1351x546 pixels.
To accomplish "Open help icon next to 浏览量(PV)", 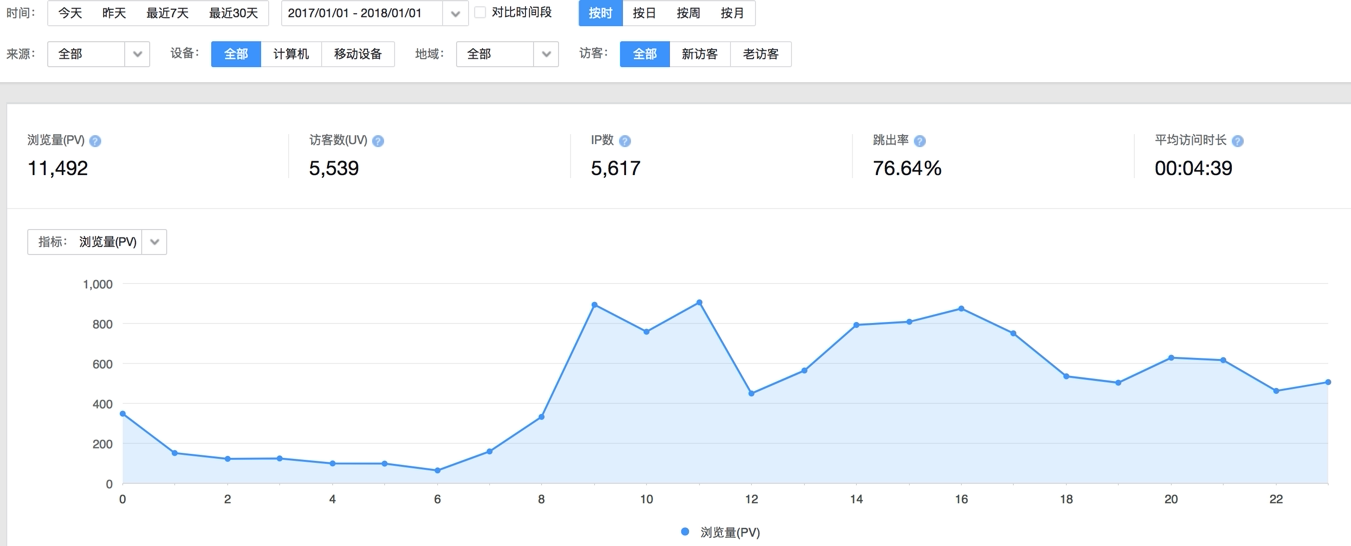I will point(95,141).
